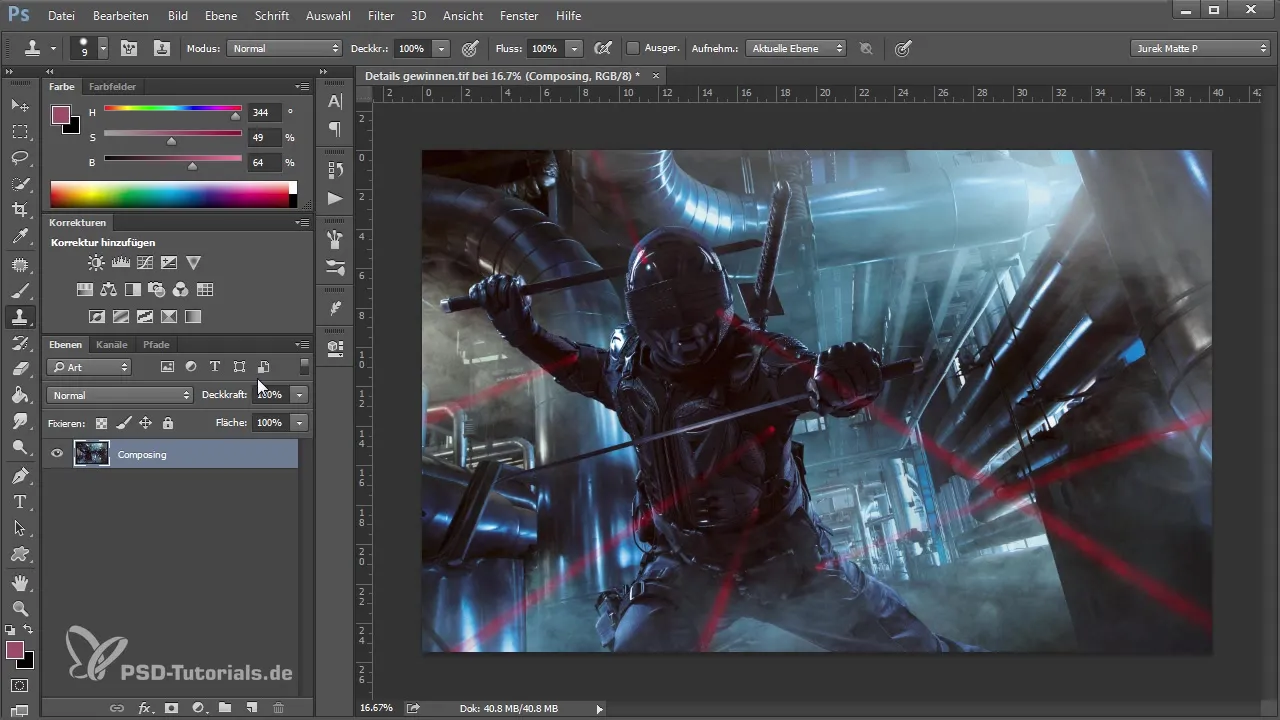
Task: Add an Invert adjustment
Action: [97, 317]
